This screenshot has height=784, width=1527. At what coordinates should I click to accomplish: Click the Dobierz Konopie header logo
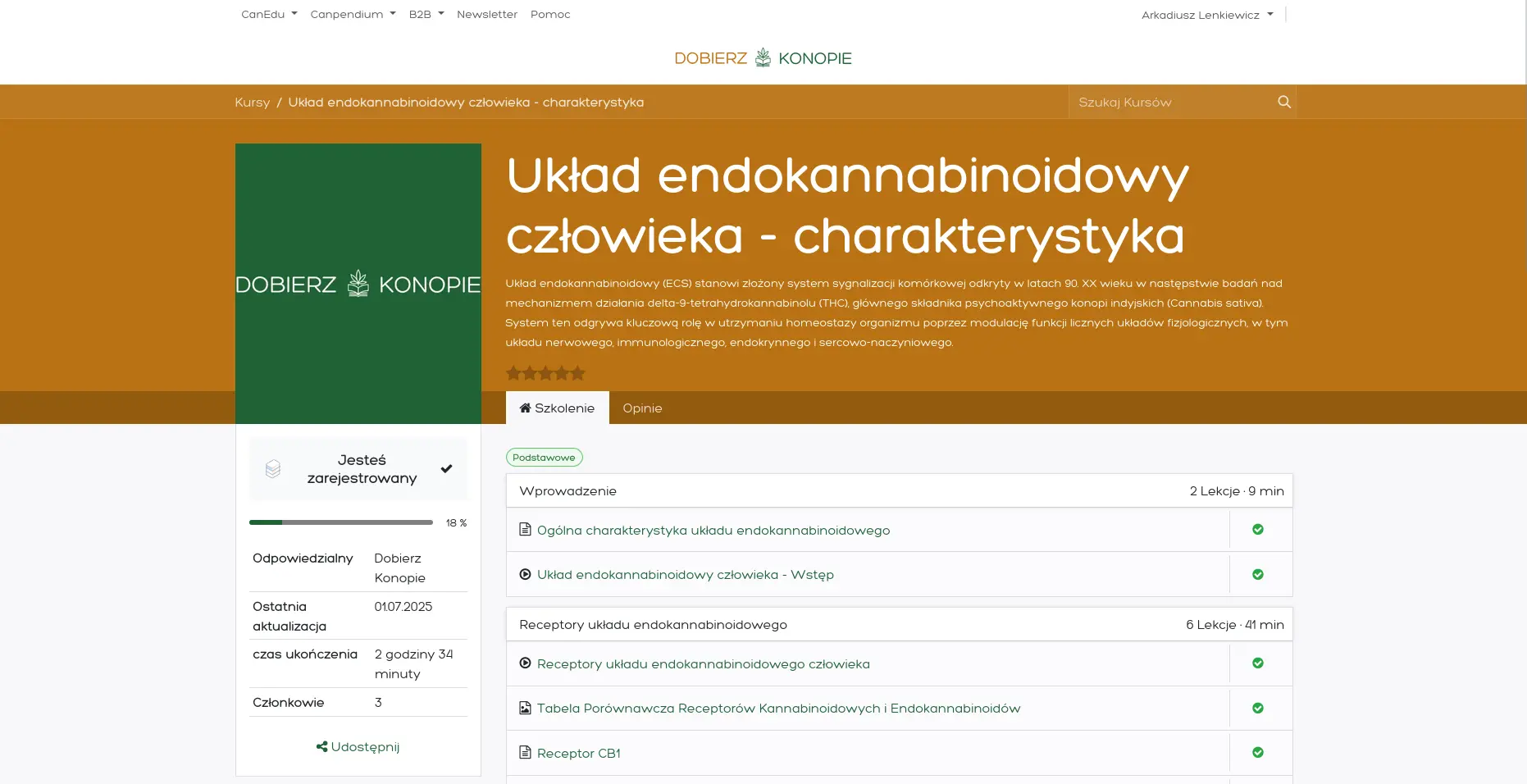pyautogui.click(x=763, y=58)
